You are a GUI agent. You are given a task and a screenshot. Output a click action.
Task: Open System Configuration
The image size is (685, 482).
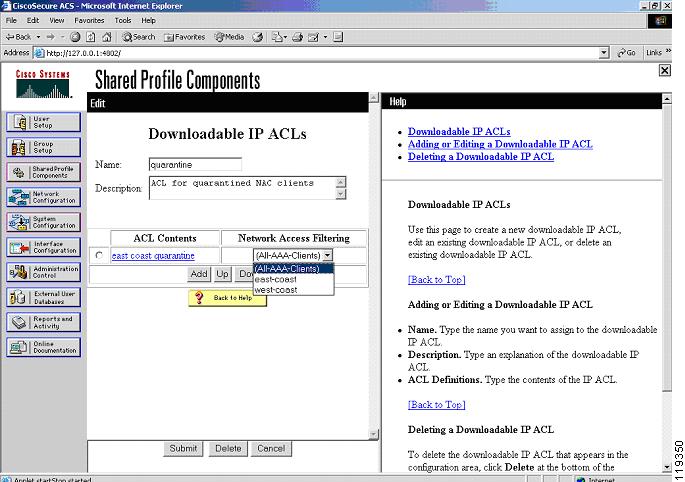(44, 222)
